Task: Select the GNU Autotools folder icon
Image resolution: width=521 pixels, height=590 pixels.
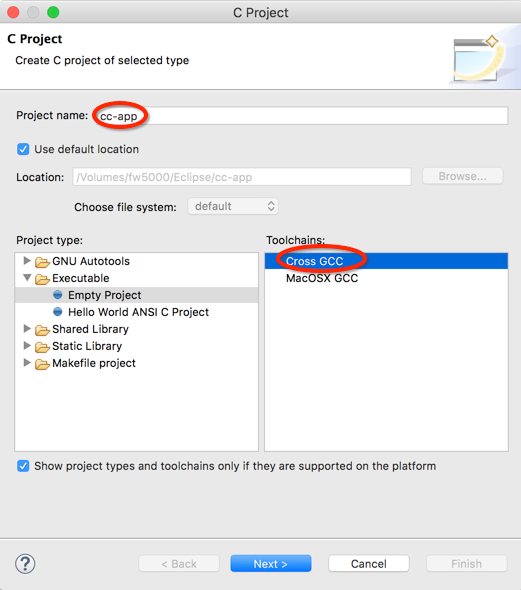Action: [42, 262]
